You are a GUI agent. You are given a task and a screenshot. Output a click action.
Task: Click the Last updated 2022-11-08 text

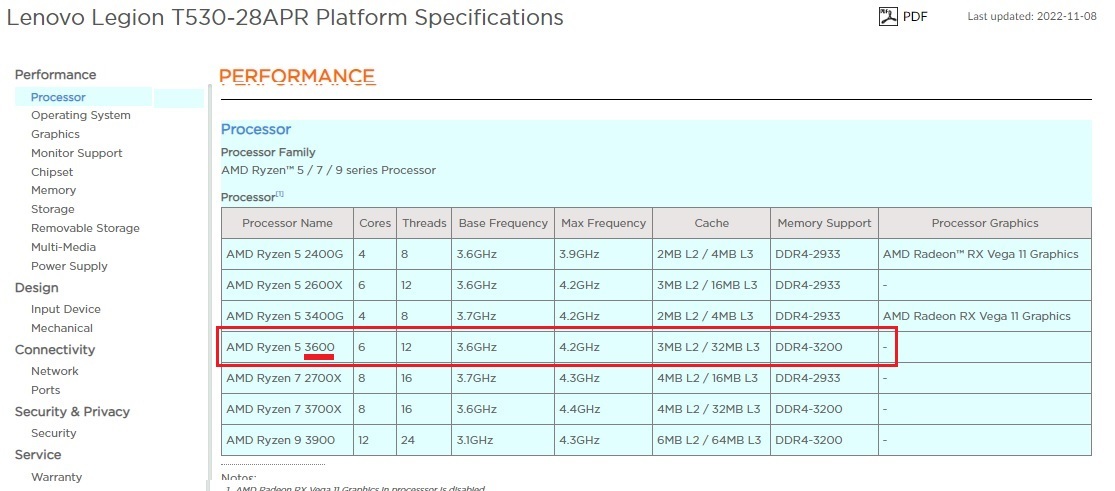tap(1032, 16)
